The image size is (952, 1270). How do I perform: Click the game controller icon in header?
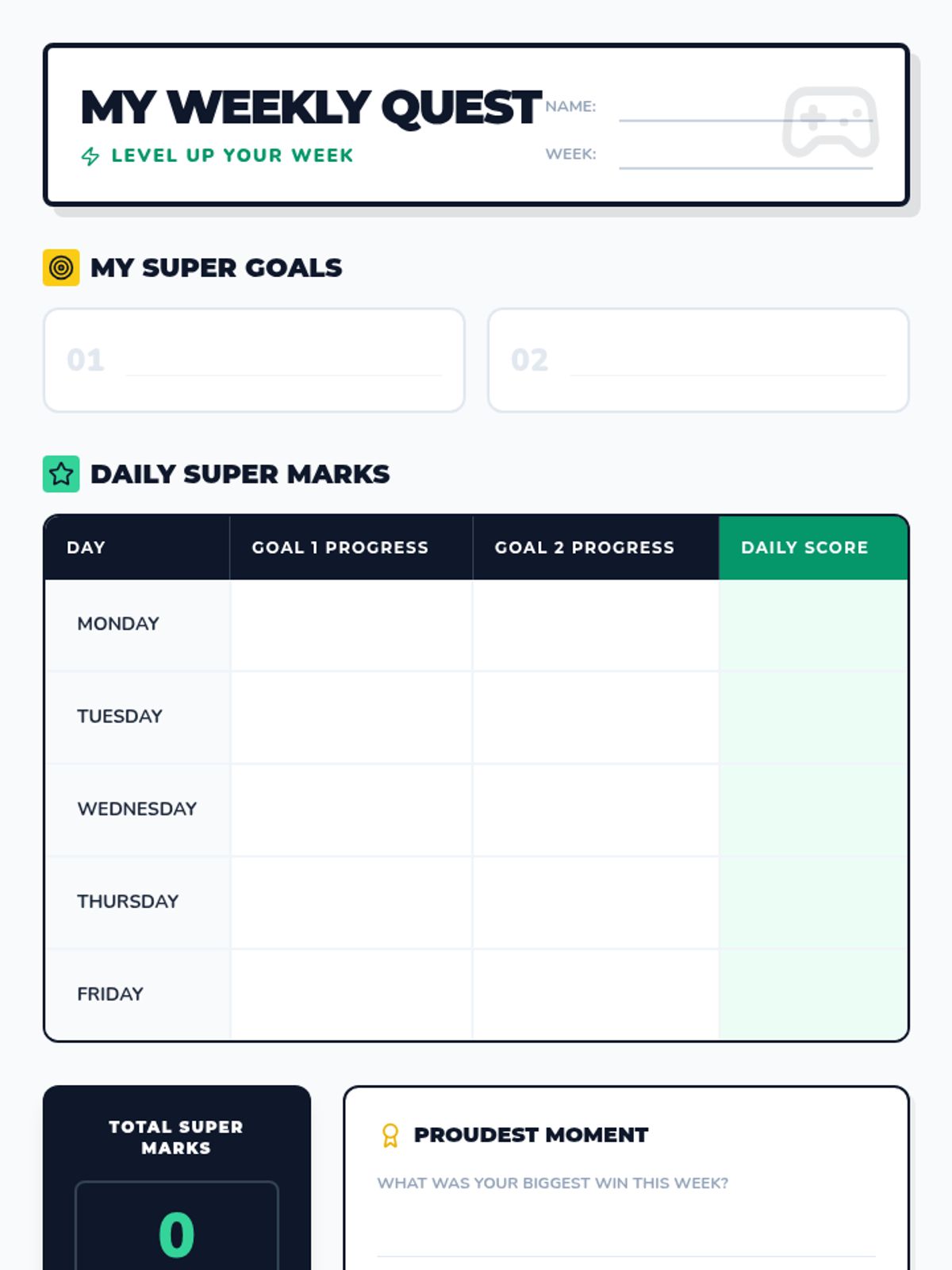coord(830,121)
